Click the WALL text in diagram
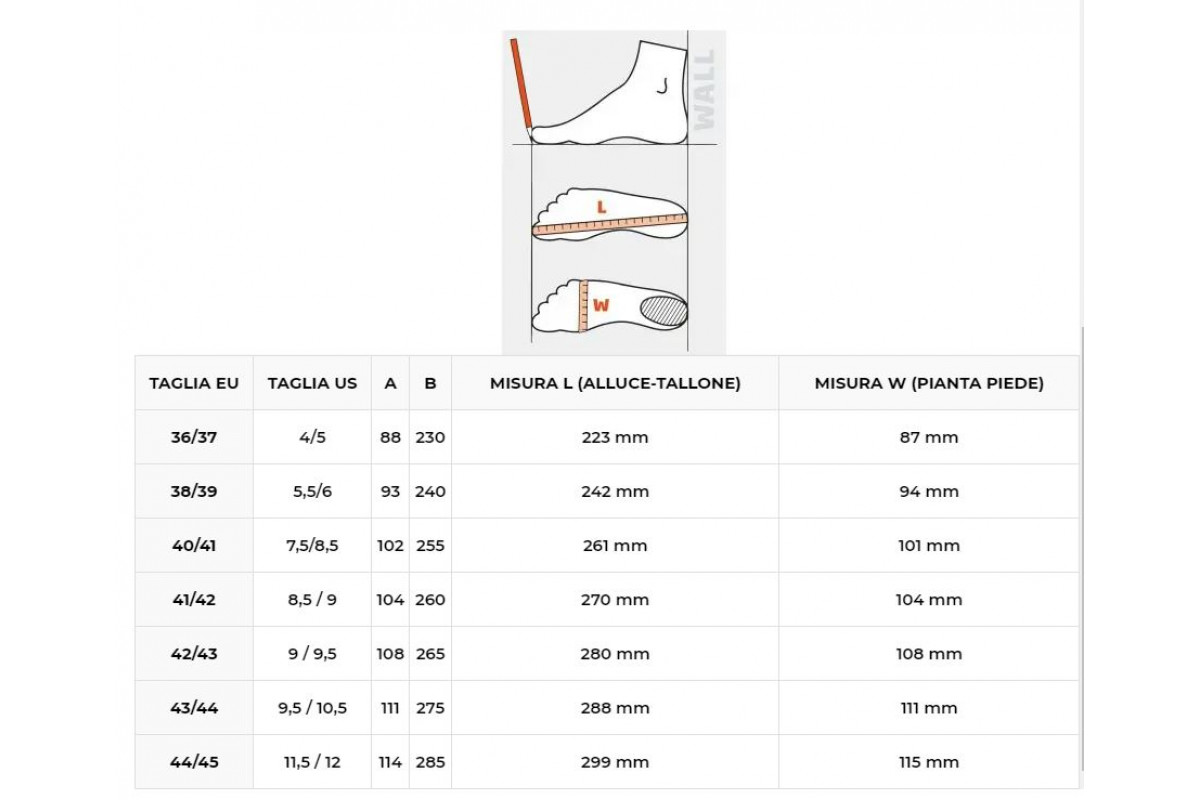Viewport: 1200px width, 800px height. tap(705, 90)
